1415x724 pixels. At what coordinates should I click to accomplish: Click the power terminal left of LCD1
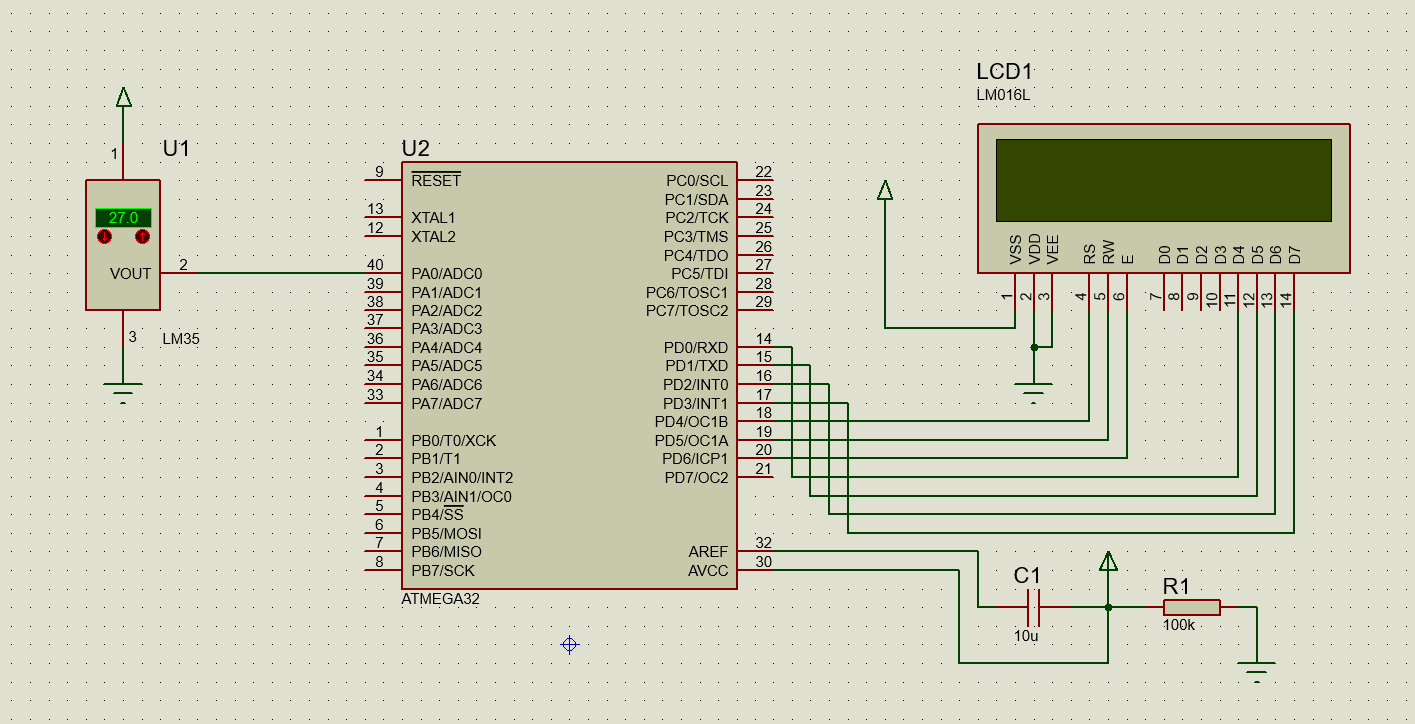pos(885,190)
